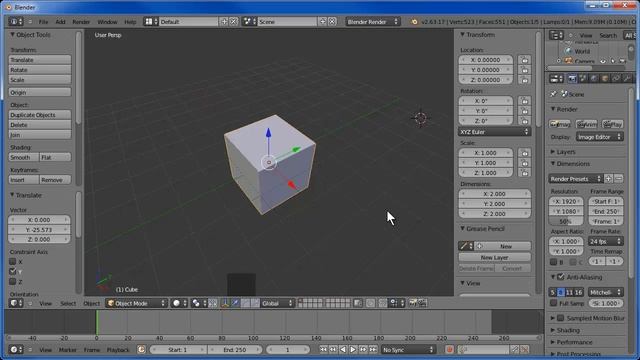Open the Help menu

(130, 22)
